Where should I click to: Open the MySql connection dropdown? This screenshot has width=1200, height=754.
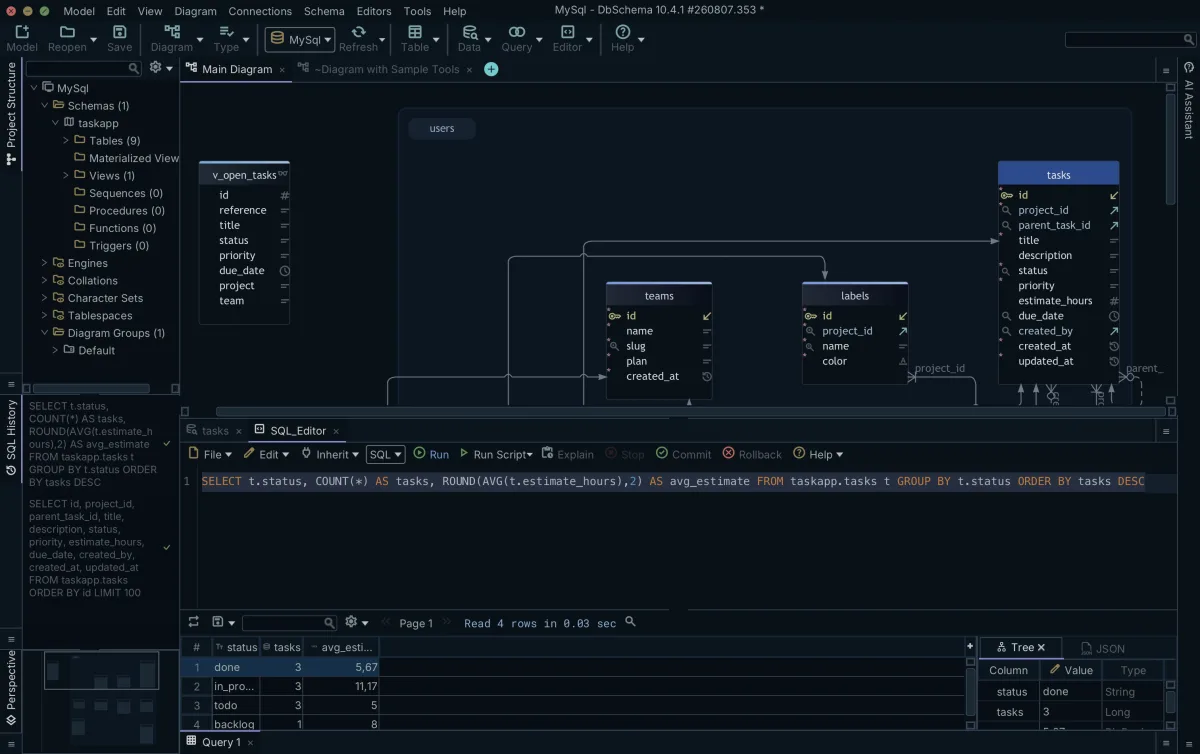(x=300, y=40)
